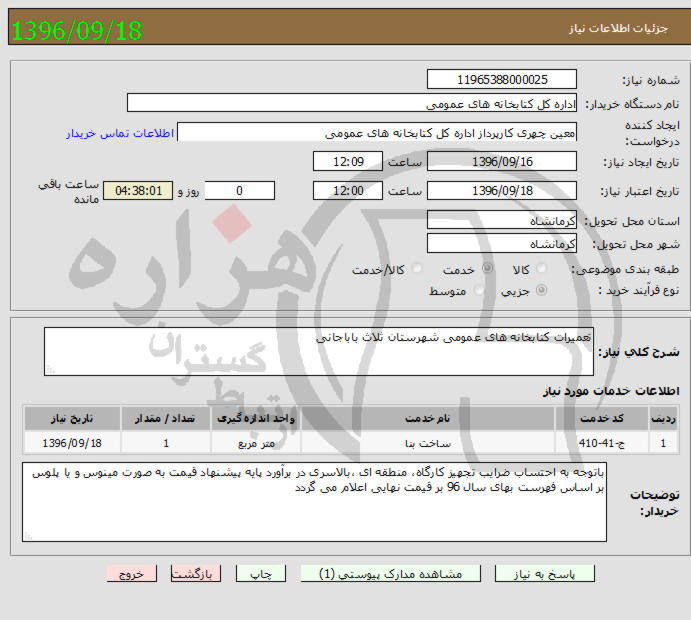Choose the متوسط purchase process option
This screenshot has width=691, height=620.
pos(479,290)
